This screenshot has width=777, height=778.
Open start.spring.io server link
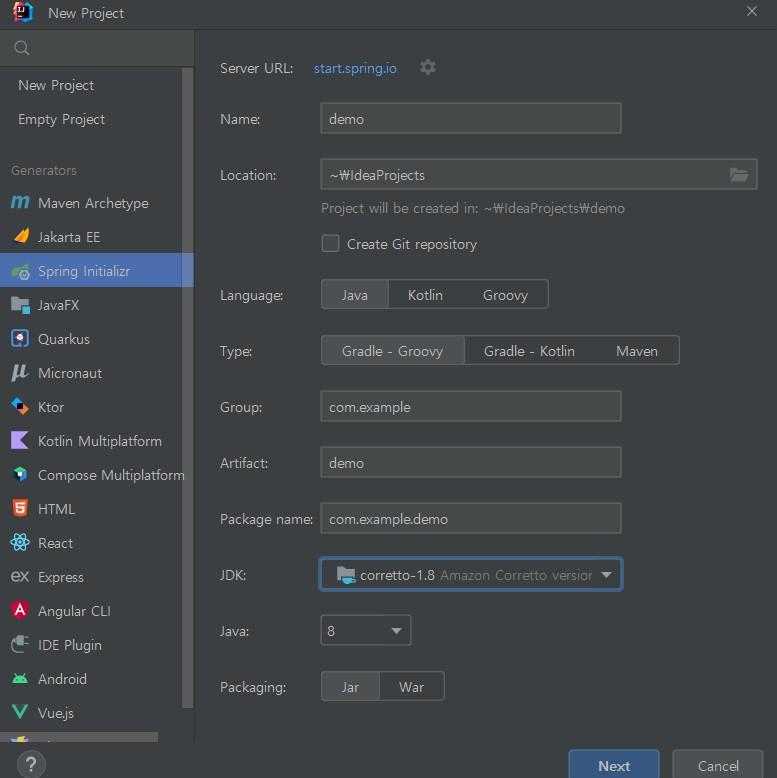point(355,68)
